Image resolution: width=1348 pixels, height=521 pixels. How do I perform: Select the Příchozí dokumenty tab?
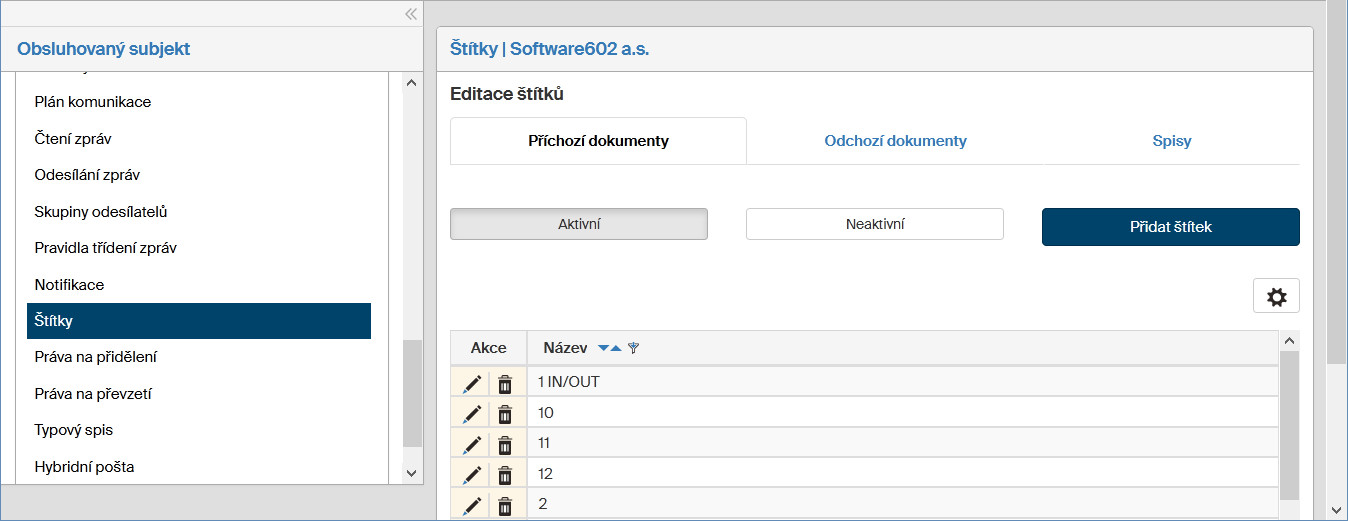click(598, 141)
